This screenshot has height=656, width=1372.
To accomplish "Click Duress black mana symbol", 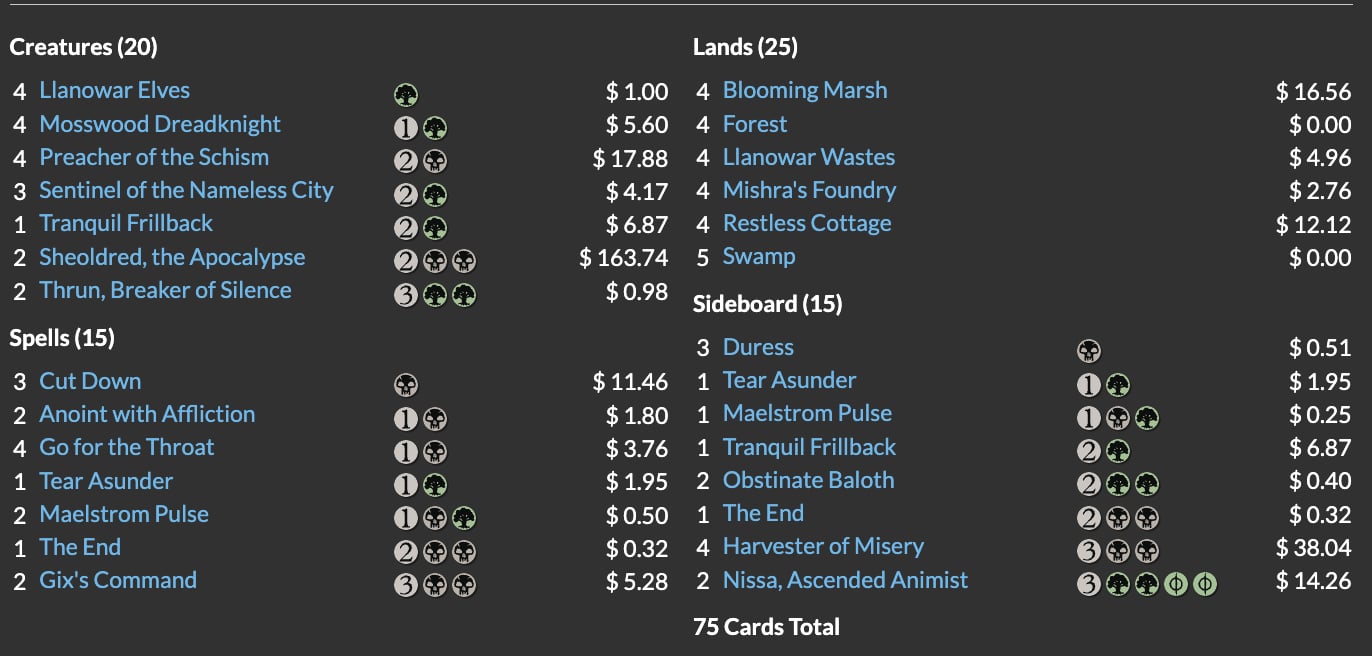I will click(x=1089, y=350).
